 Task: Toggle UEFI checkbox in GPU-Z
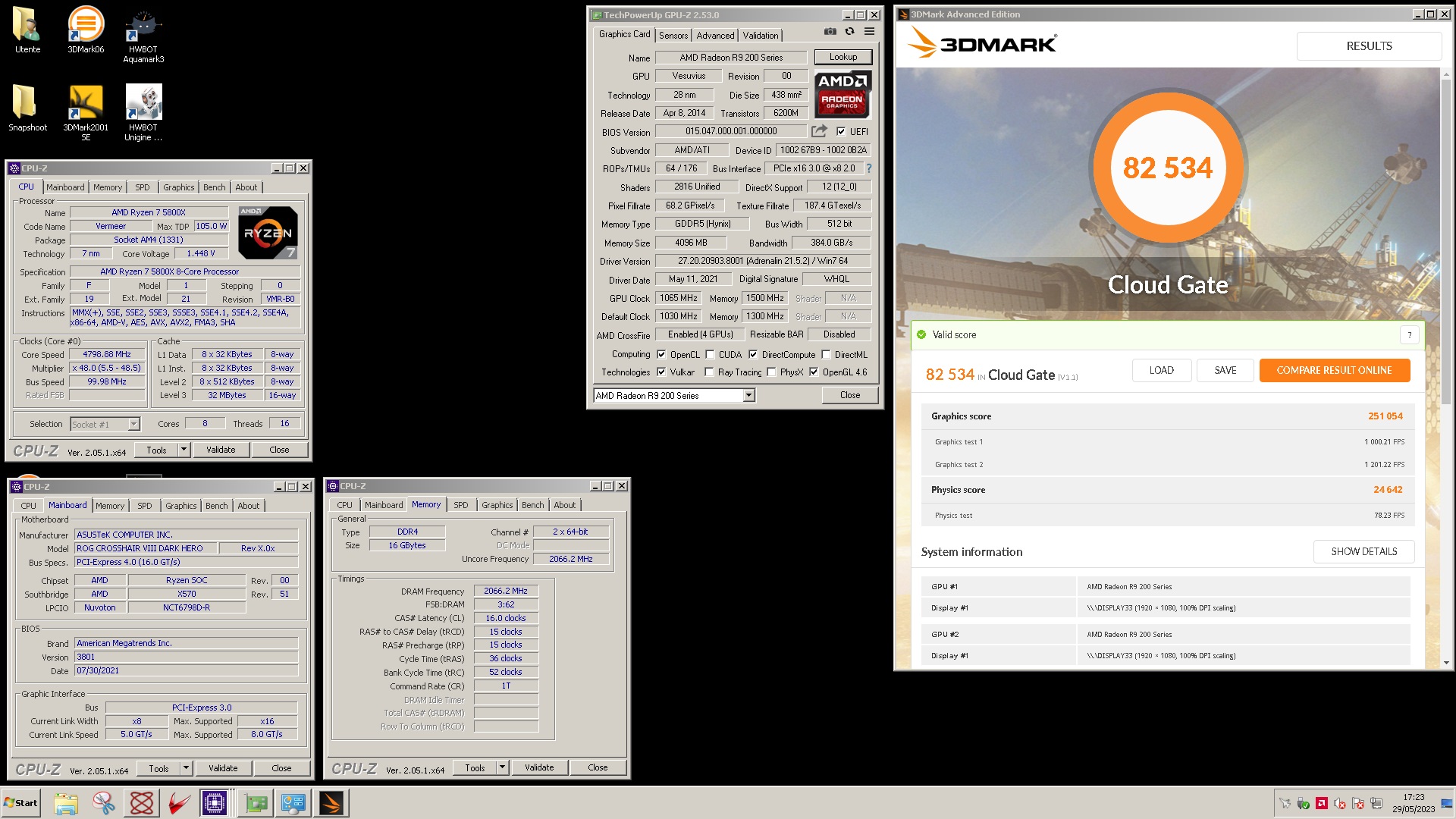click(x=840, y=131)
